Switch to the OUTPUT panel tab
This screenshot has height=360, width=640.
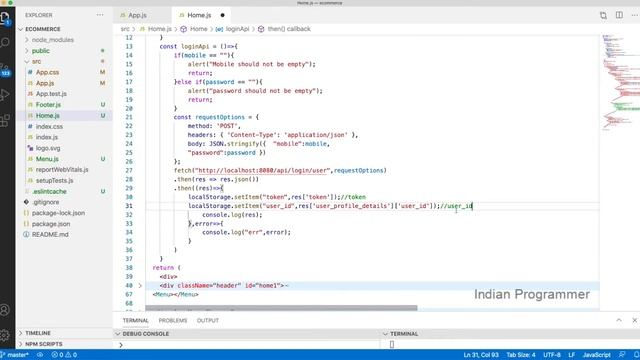pos(208,320)
